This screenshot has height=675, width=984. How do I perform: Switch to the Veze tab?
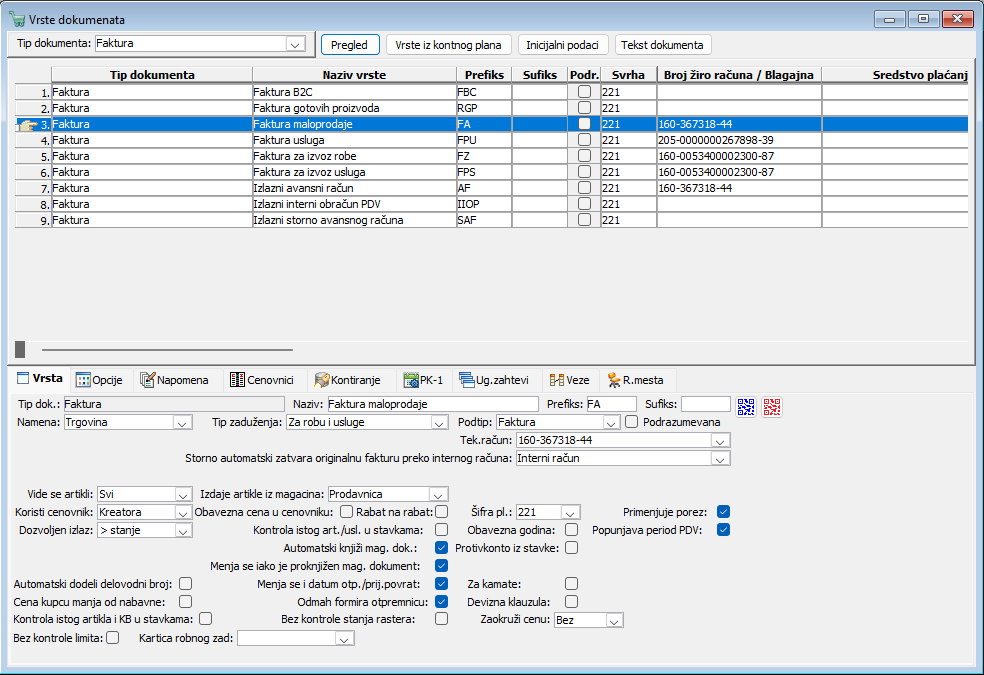tap(570, 380)
